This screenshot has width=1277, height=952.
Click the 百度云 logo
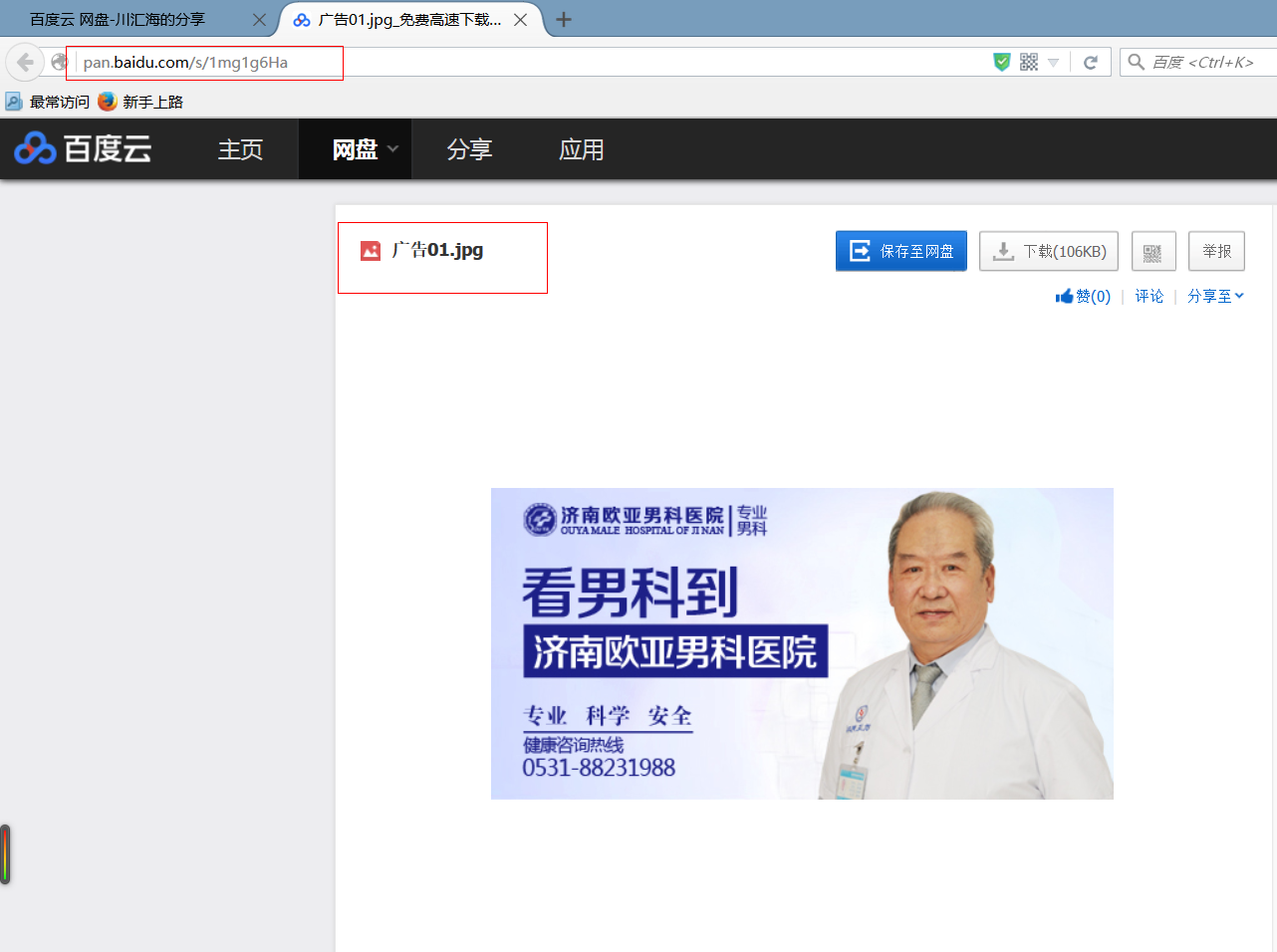pyautogui.click(x=83, y=149)
